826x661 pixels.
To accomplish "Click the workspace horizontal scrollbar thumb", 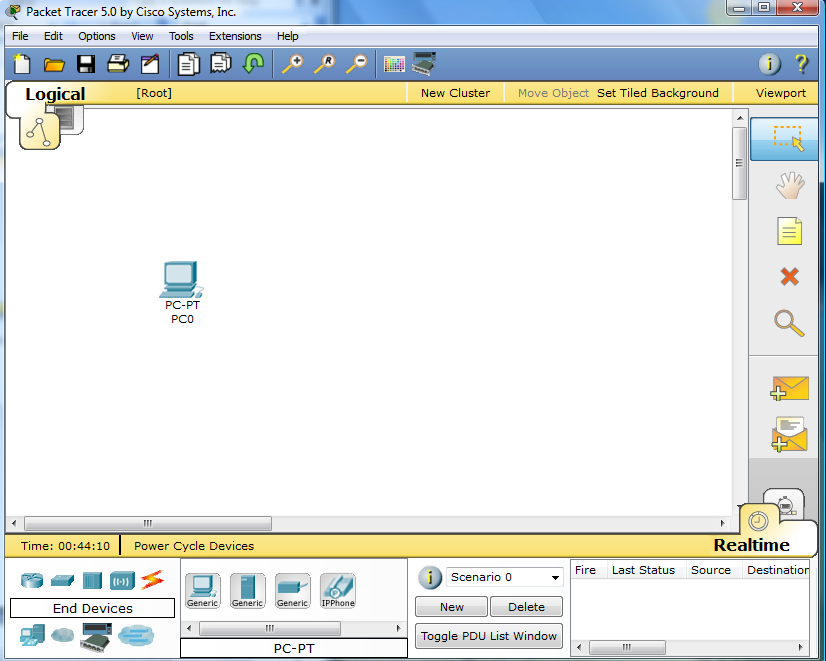I will 148,523.
